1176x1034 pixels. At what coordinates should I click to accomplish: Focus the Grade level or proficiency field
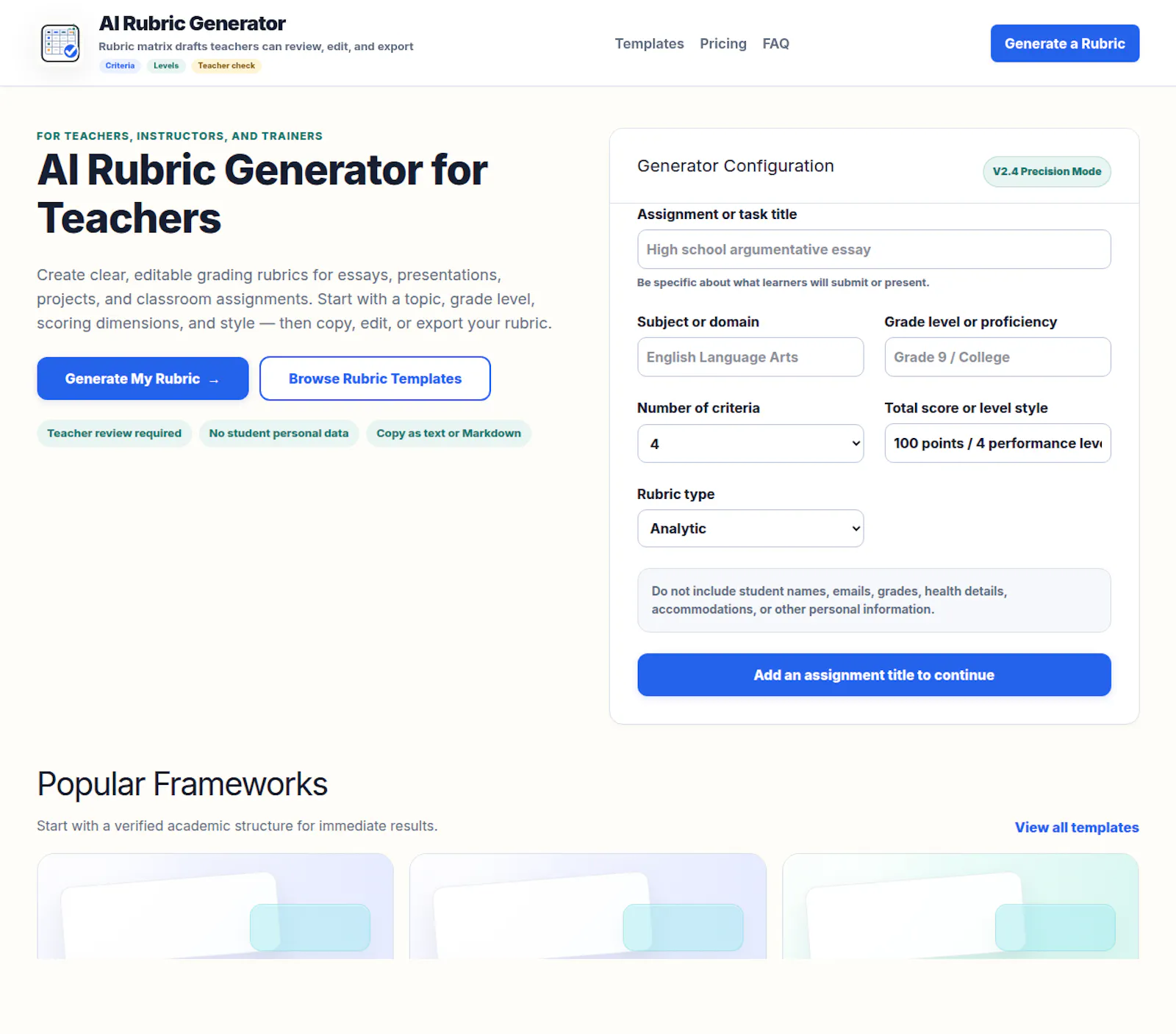(x=997, y=357)
